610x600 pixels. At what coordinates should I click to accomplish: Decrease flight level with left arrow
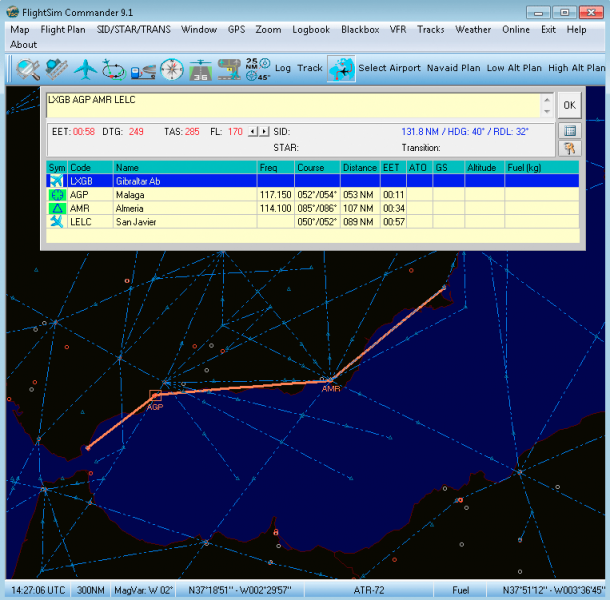[253, 131]
